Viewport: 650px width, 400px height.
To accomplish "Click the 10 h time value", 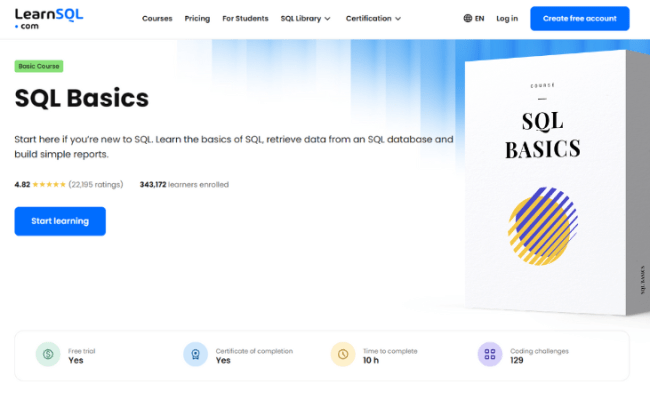I will (x=371, y=361).
